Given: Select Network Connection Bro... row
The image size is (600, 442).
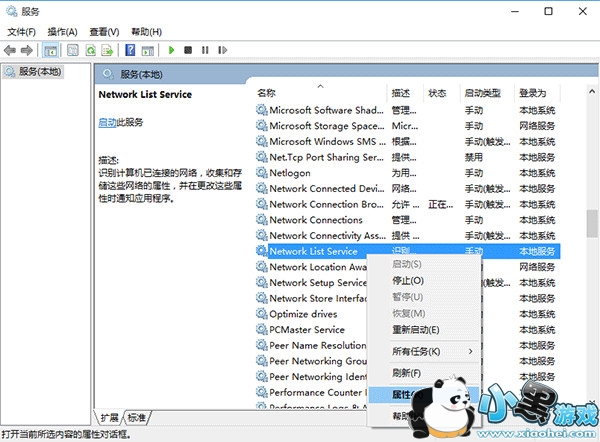Looking at the screenshot, I should click(x=408, y=204).
